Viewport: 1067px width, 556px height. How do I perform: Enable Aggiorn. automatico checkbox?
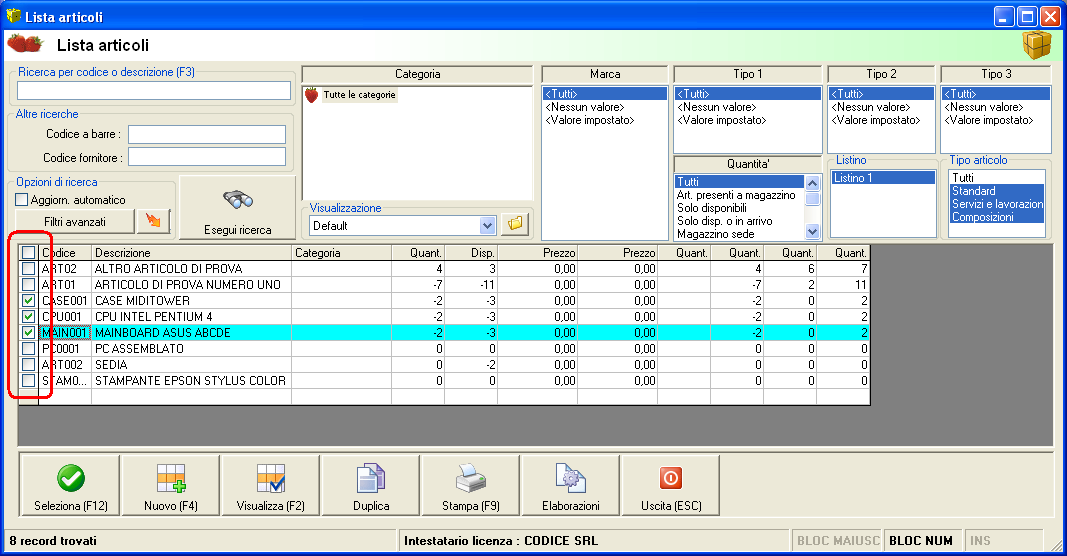click(21, 199)
